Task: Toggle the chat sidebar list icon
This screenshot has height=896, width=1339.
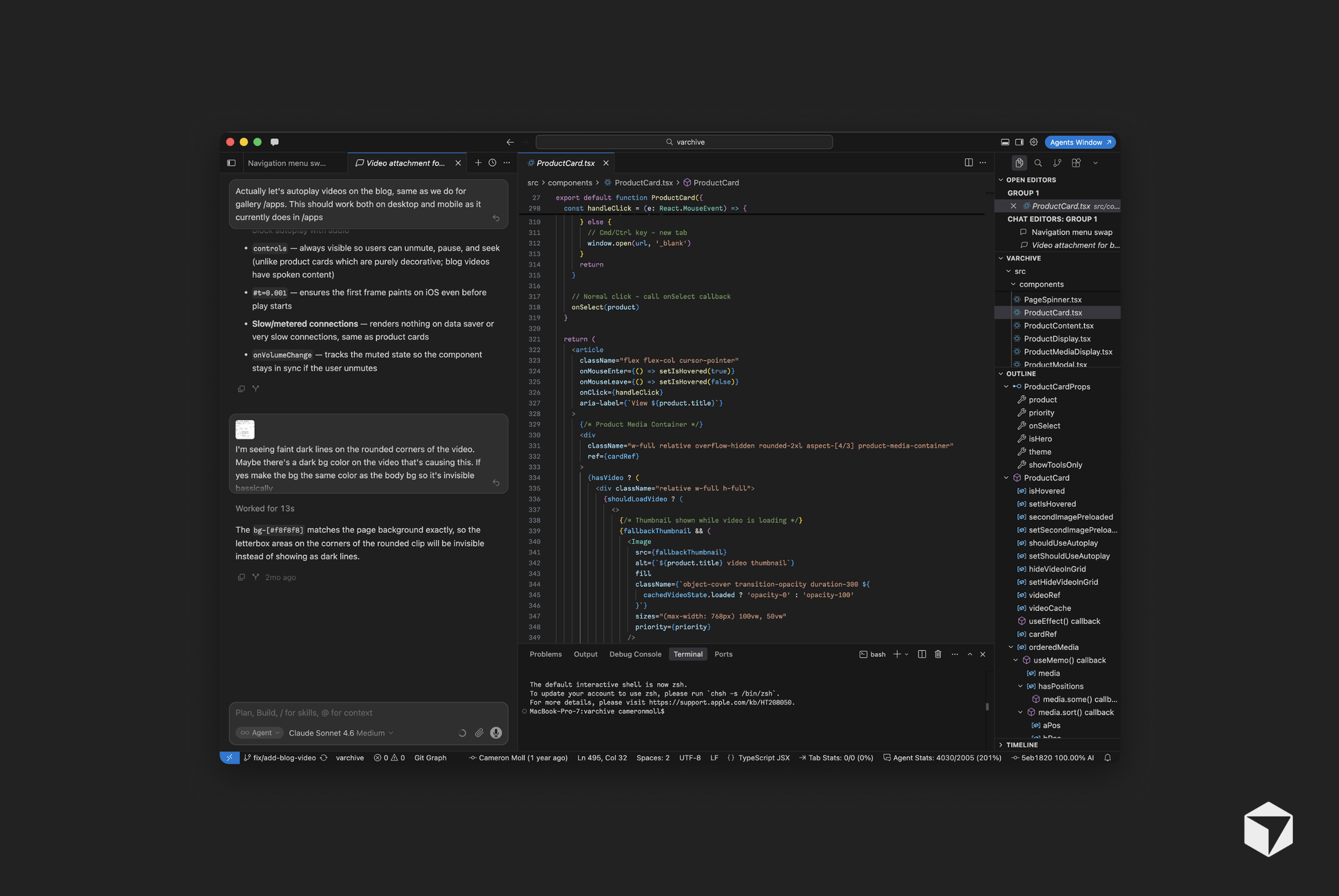Action: [231, 163]
